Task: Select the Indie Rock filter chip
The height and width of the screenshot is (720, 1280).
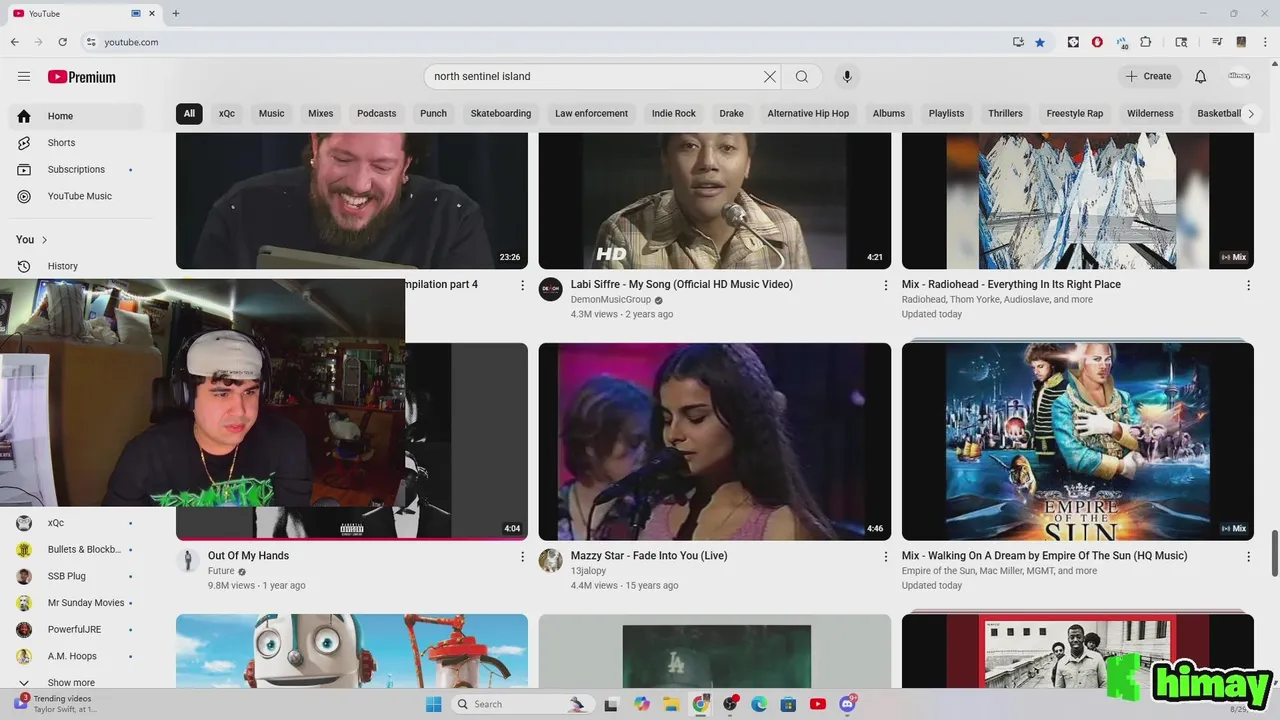Action: point(674,113)
